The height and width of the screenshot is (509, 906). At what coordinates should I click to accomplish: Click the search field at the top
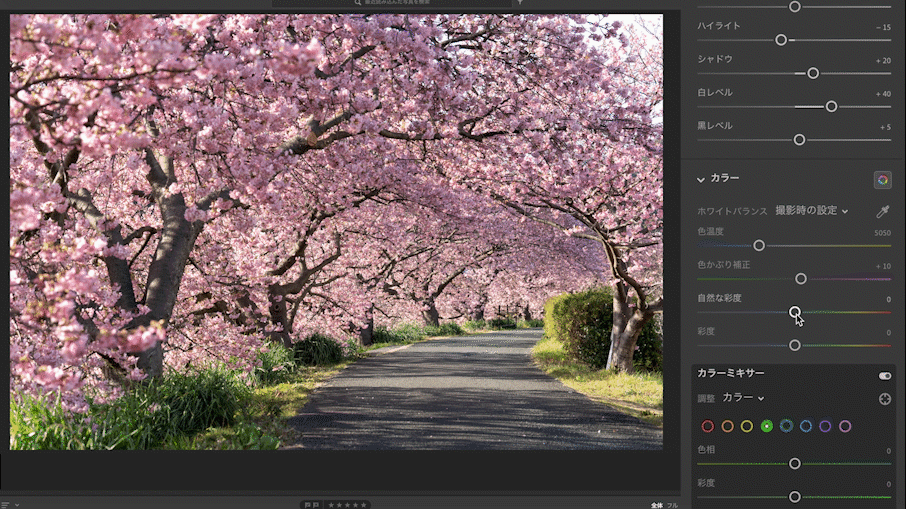(x=392, y=3)
